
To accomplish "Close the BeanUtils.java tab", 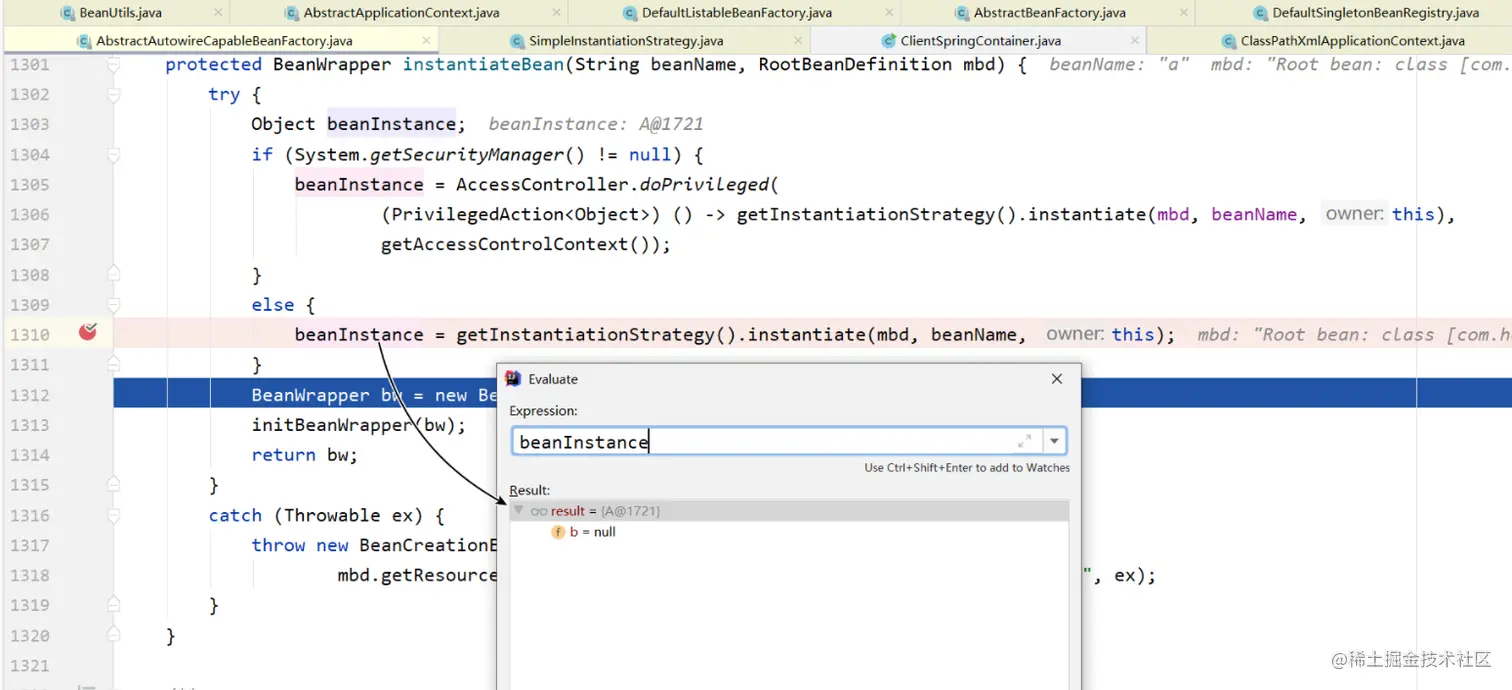I will 218,13.
